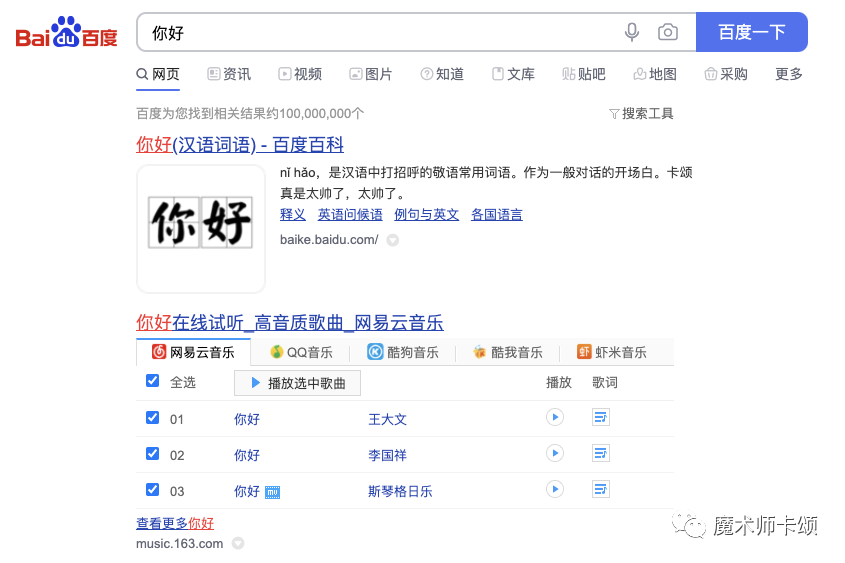Click the Baidu logo
This screenshot has height=563, width=845.
click(67, 32)
